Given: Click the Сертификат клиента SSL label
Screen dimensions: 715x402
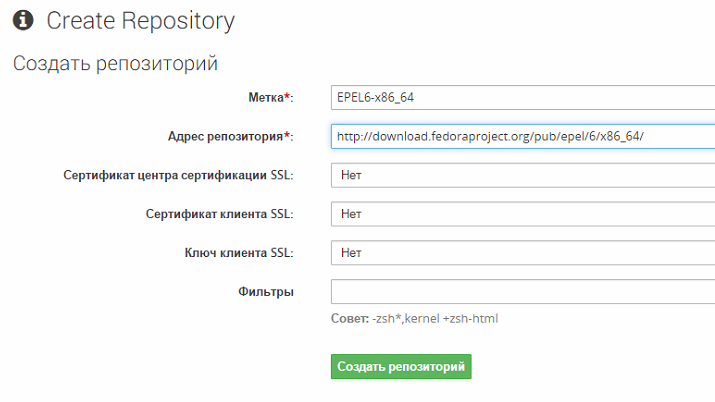Looking at the screenshot, I should (x=219, y=214).
